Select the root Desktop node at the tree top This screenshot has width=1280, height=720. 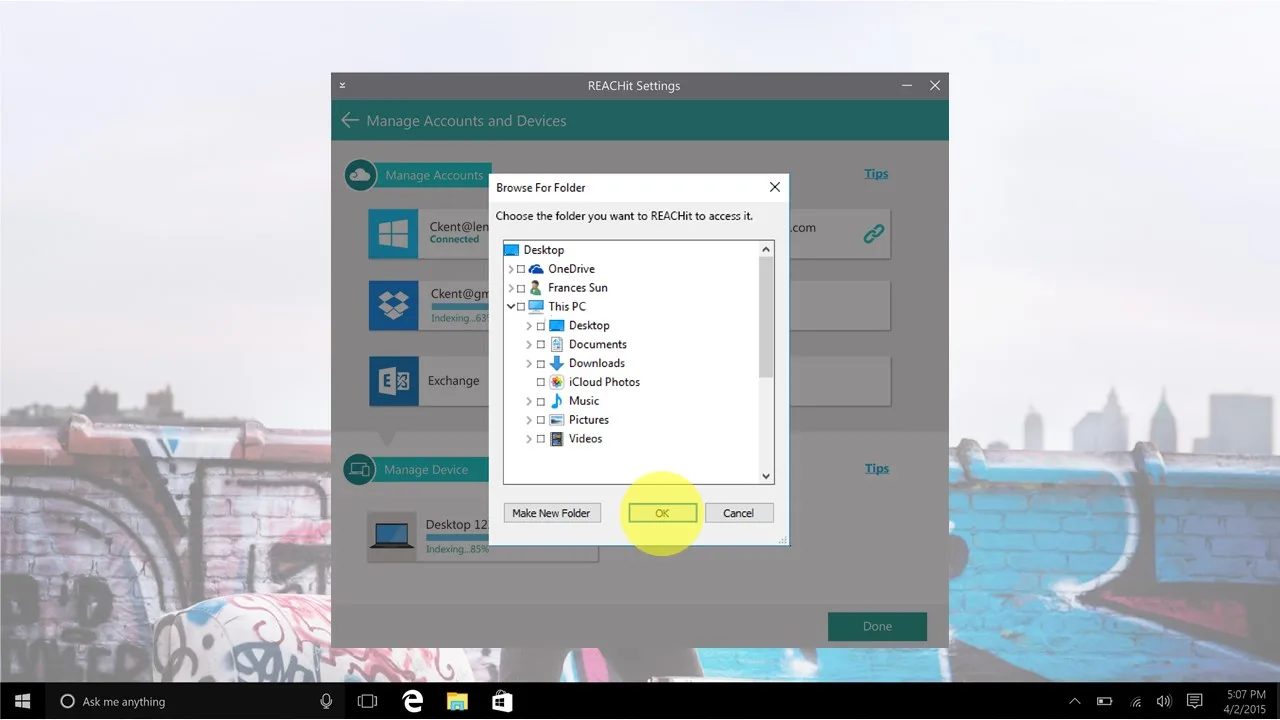click(x=534, y=250)
